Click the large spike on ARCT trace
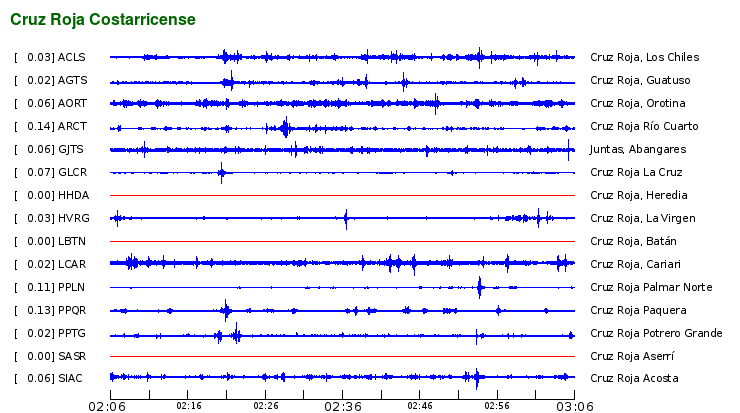The image size is (740, 413). tap(285, 127)
